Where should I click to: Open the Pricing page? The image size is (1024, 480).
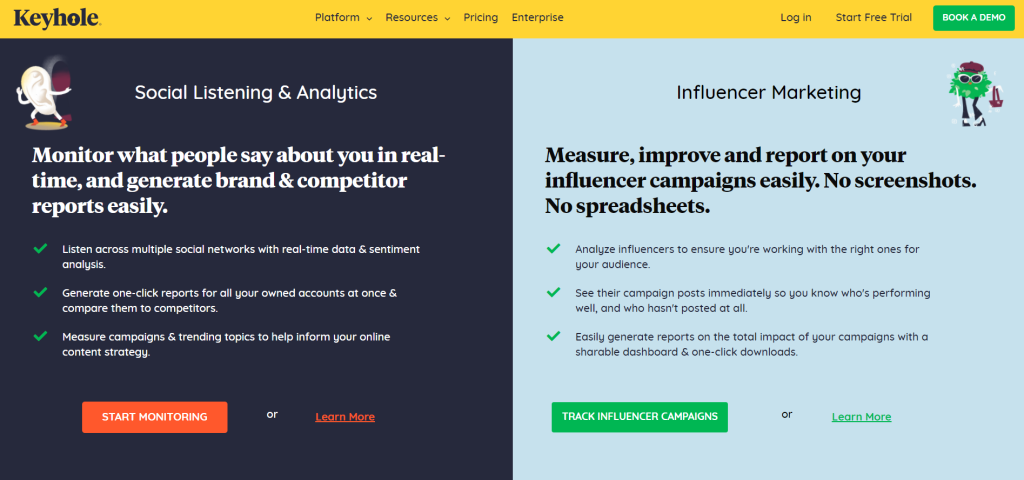(x=480, y=18)
